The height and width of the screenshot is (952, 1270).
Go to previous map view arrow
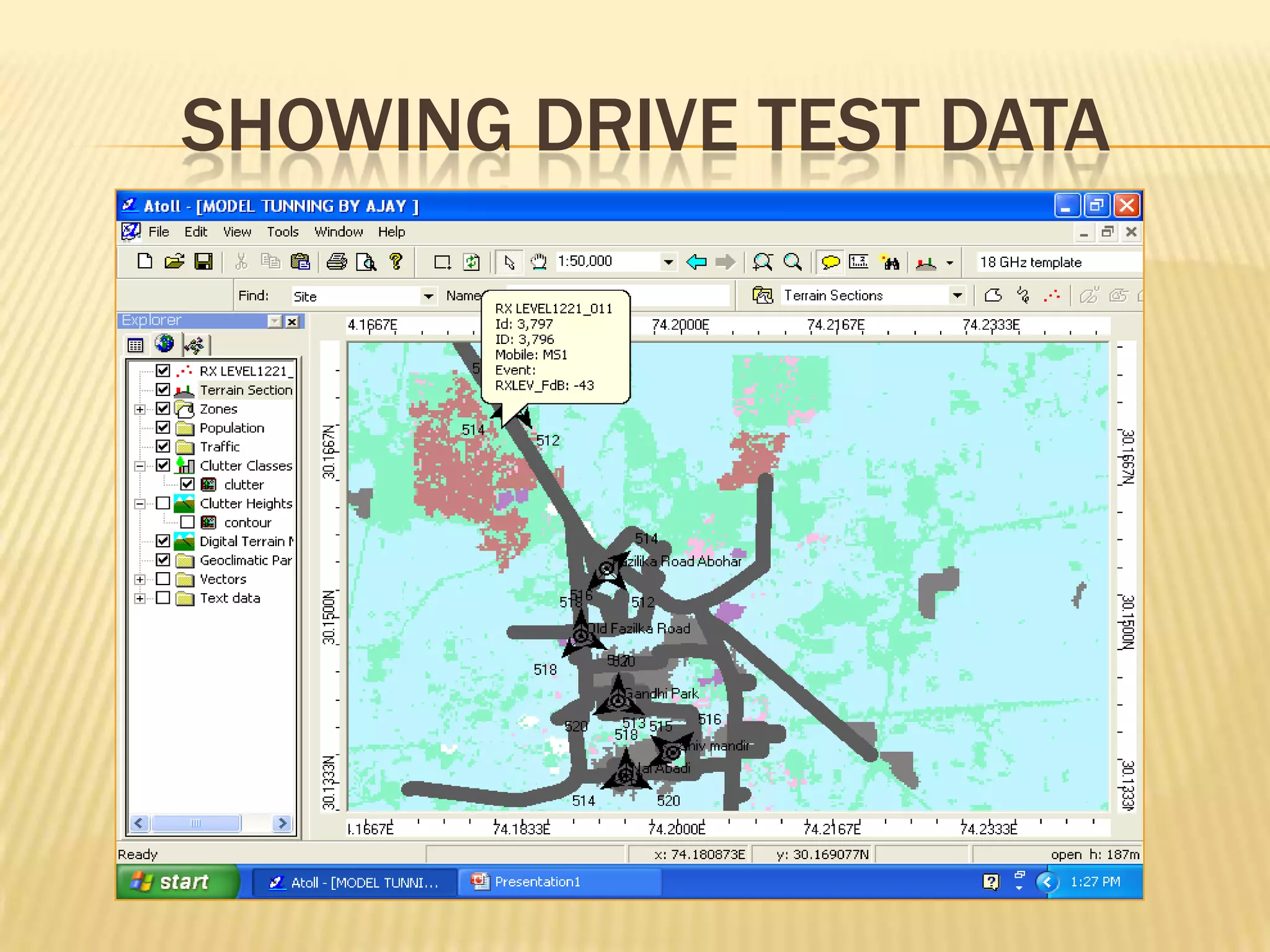coord(696,262)
